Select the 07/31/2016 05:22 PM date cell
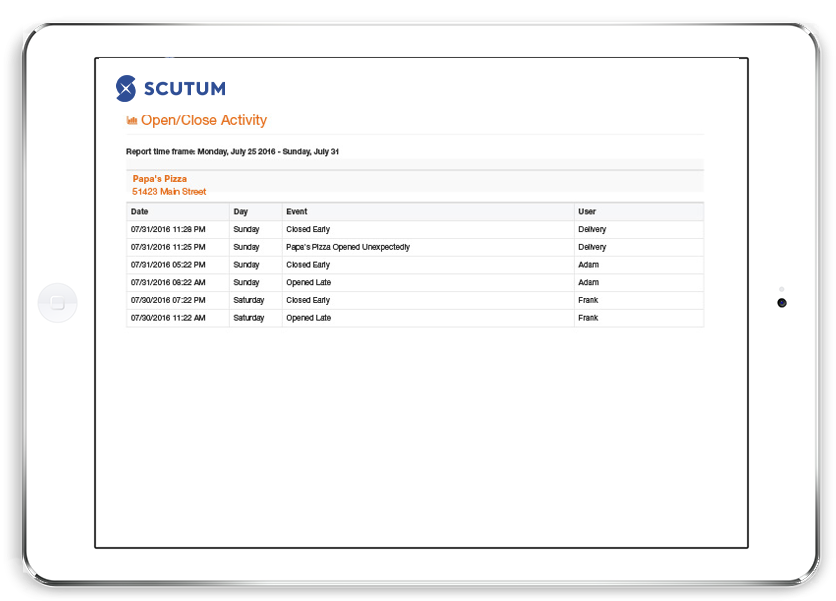The width and height of the screenshot is (836, 601). (168, 265)
